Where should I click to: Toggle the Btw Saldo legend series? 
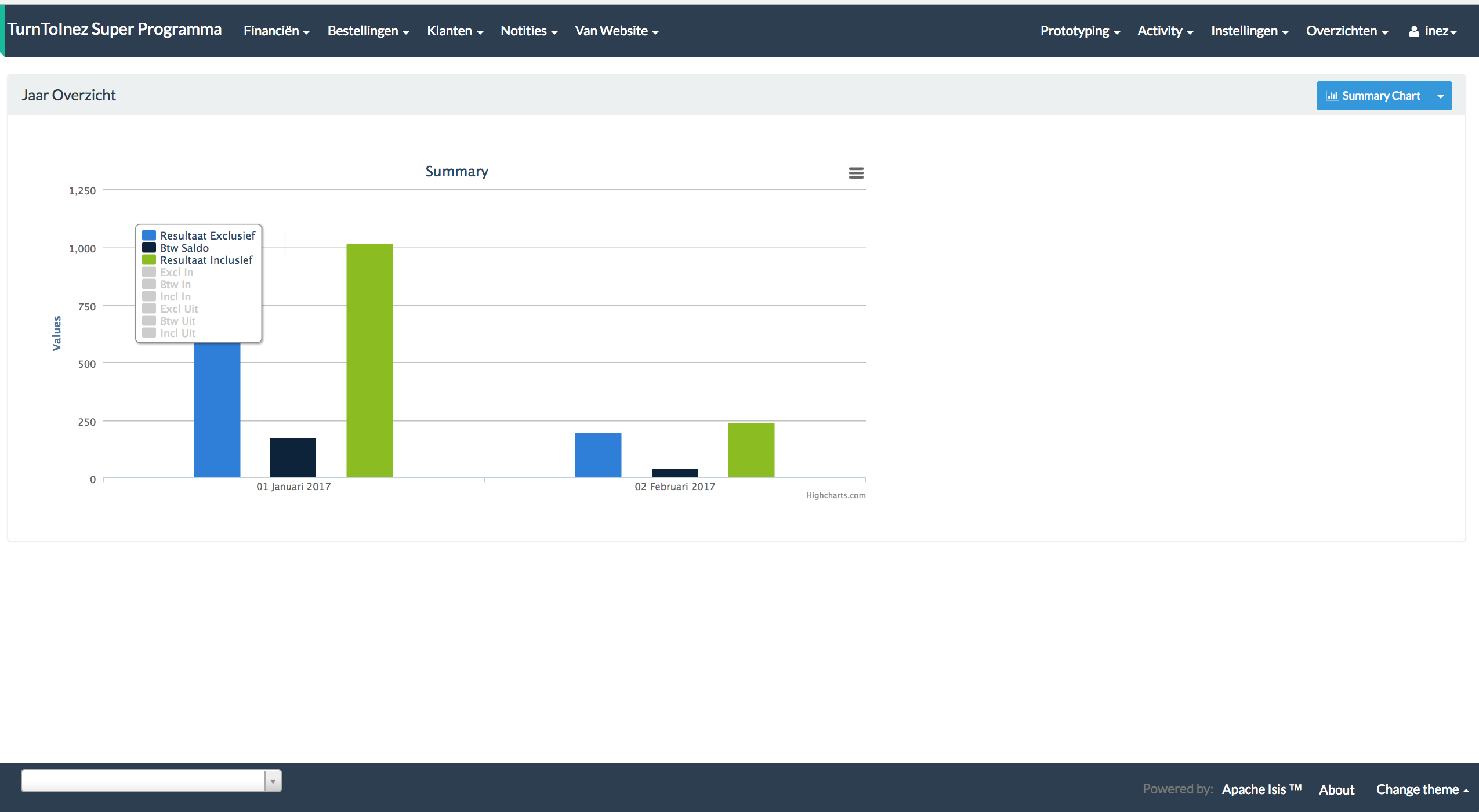click(x=184, y=248)
